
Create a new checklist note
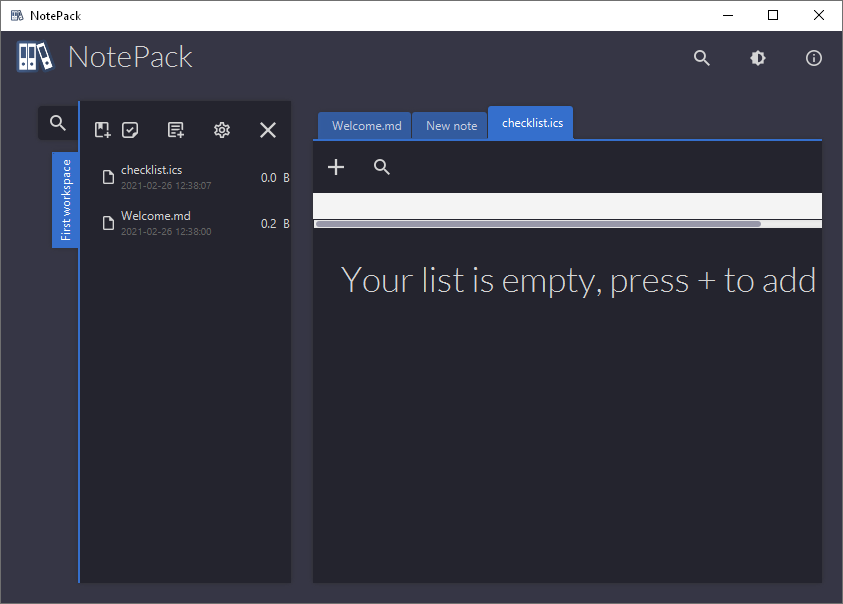point(130,129)
